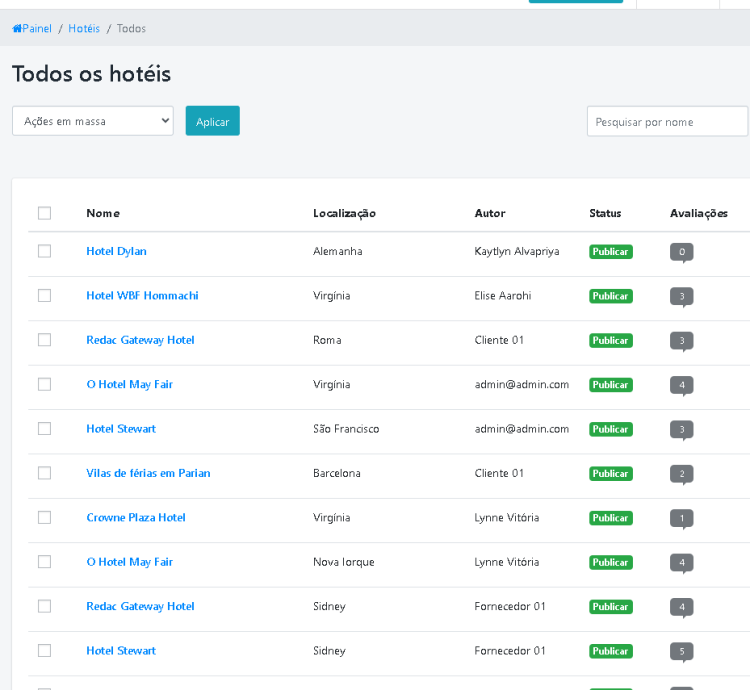Click the reviews count icon for Crowne Plaza Hotel

[682, 519]
